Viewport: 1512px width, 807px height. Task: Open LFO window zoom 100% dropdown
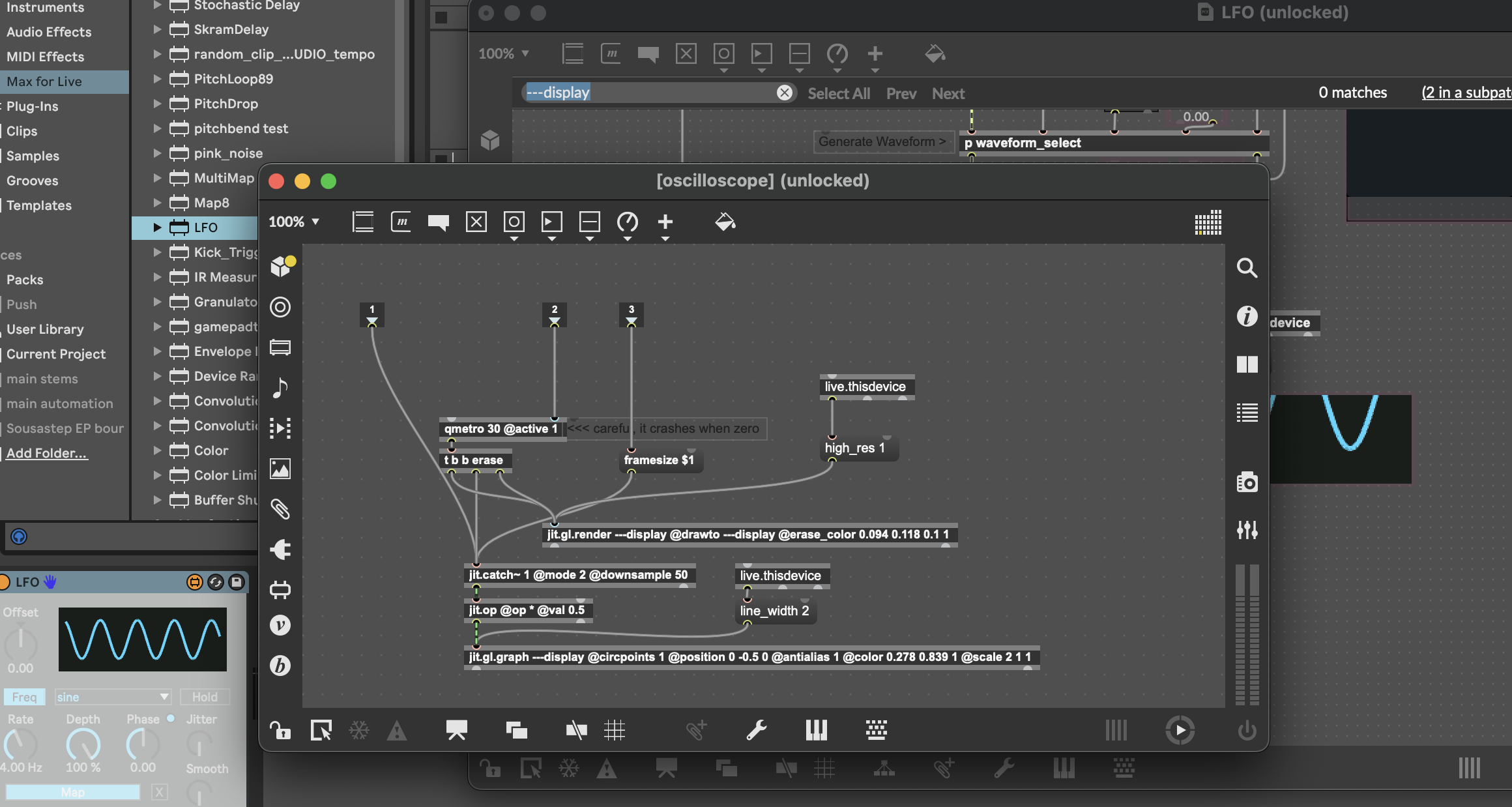(503, 53)
